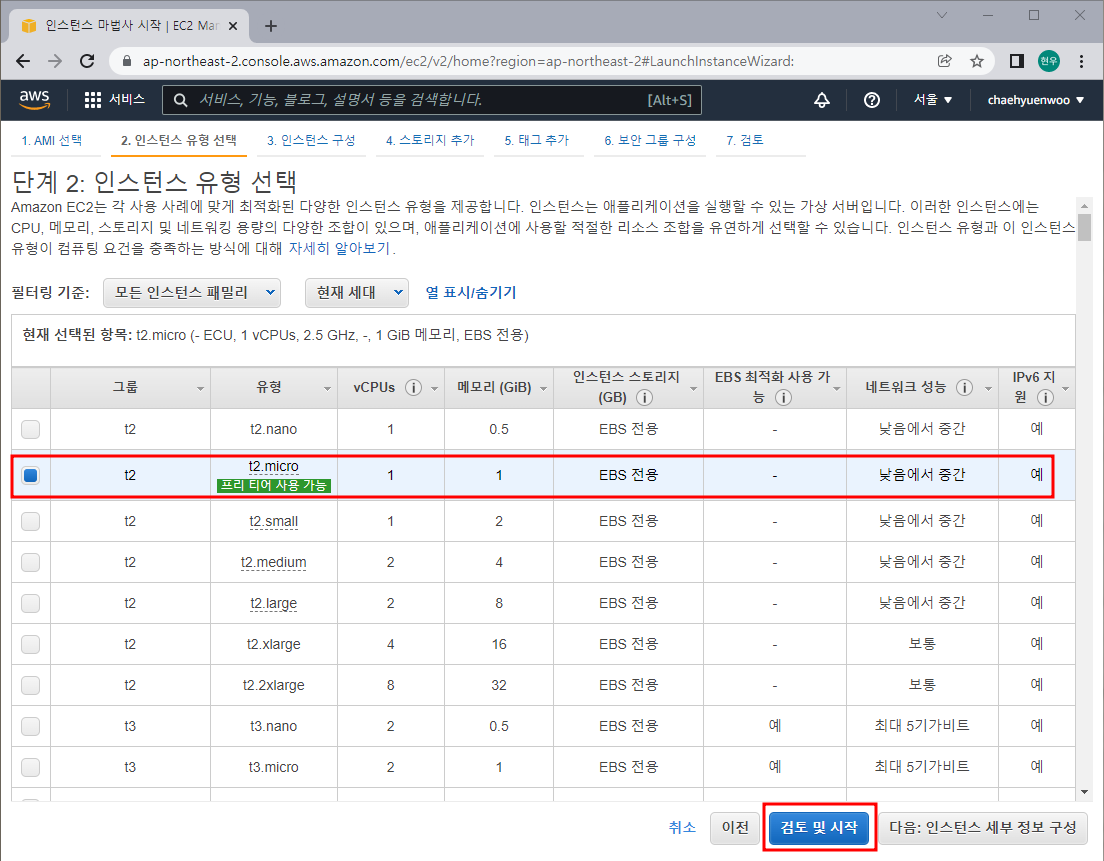The height and width of the screenshot is (861, 1104).
Task: Bookmark this page with star icon
Action: [x=977, y=61]
